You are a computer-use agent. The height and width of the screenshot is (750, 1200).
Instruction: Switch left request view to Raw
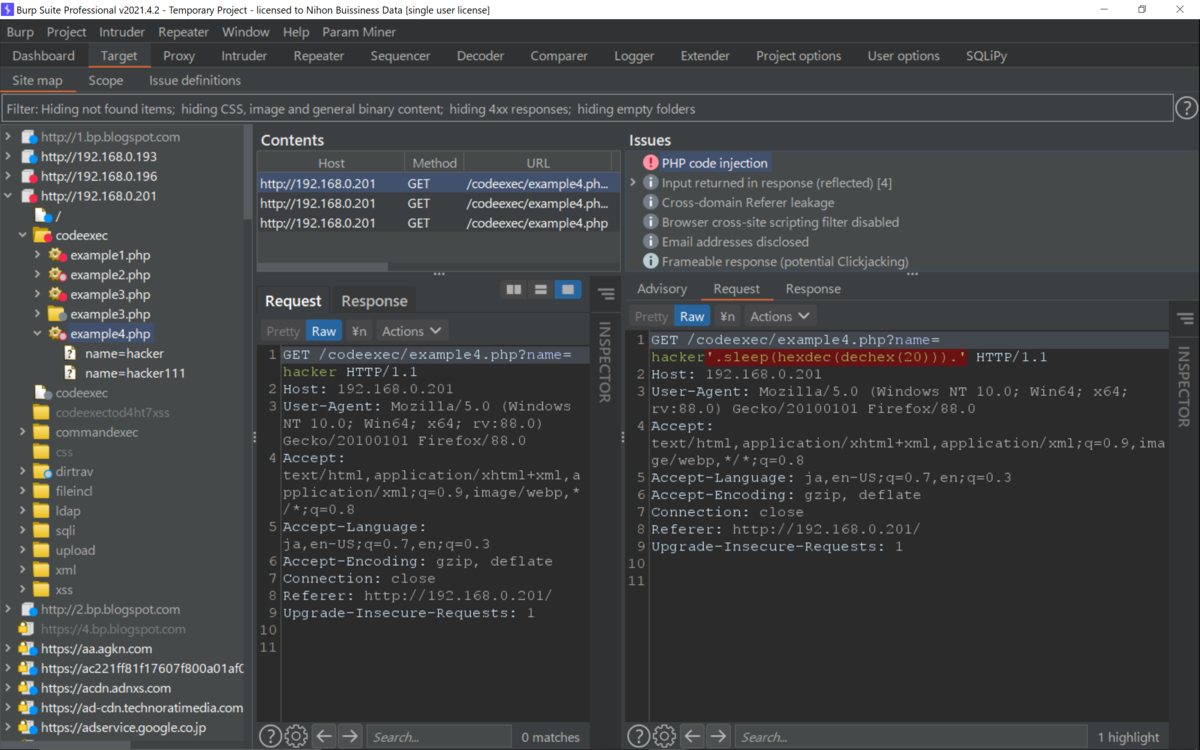324,331
